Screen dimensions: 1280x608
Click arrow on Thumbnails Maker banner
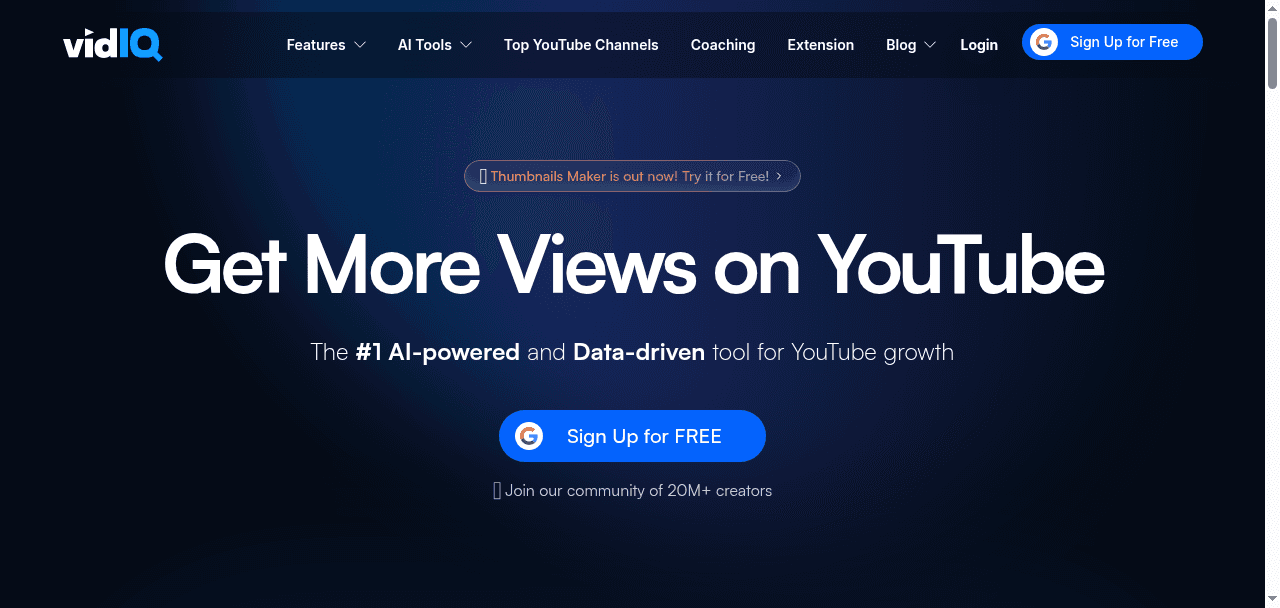[x=779, y=176]
